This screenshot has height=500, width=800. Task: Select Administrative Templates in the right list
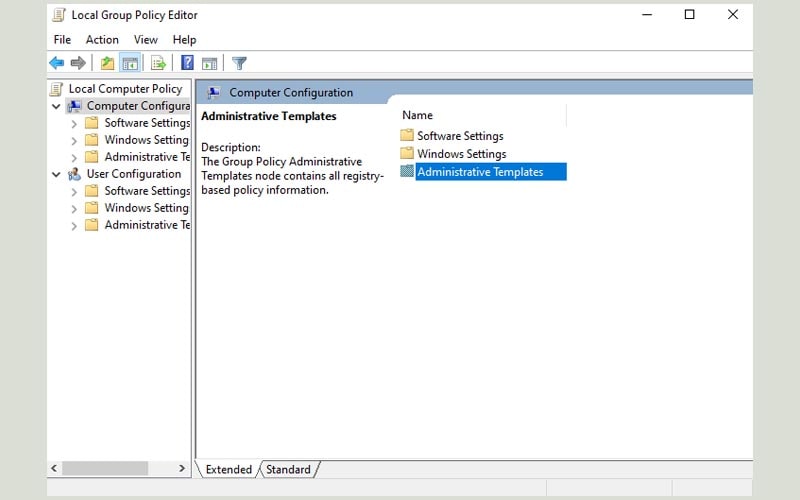point(491,171)
